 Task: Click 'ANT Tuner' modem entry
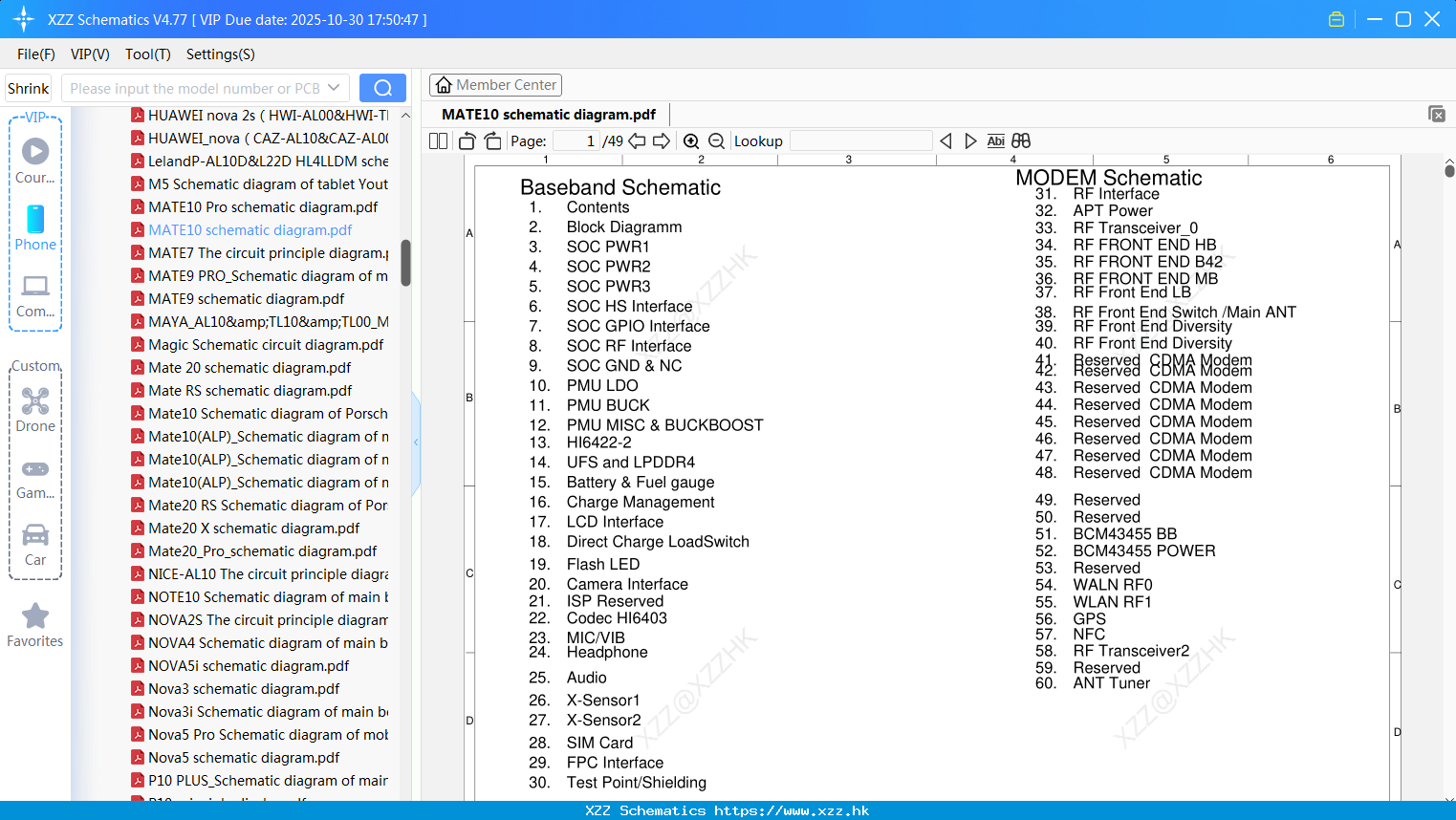click(x=1112, y=682)
